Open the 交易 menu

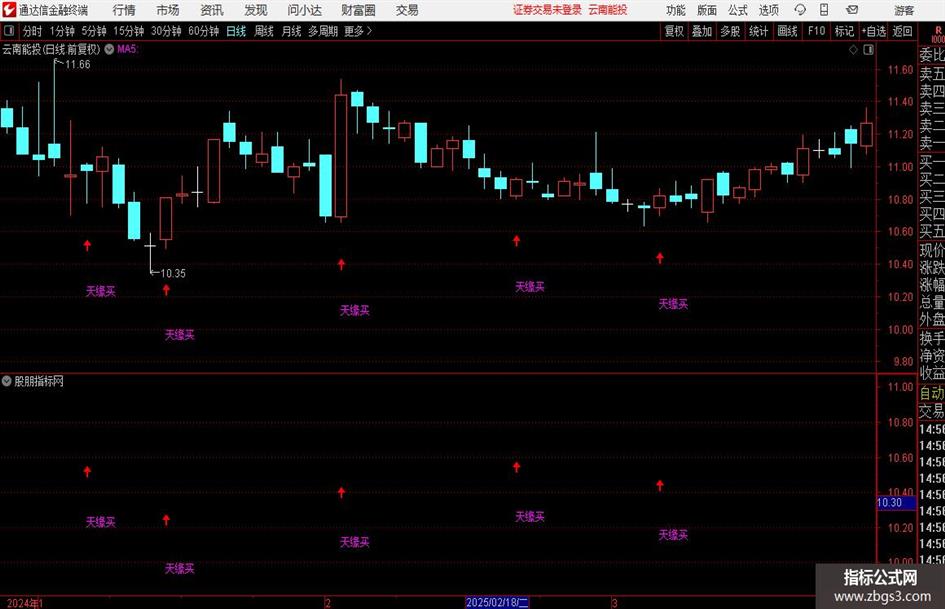(x=407, y=10)
